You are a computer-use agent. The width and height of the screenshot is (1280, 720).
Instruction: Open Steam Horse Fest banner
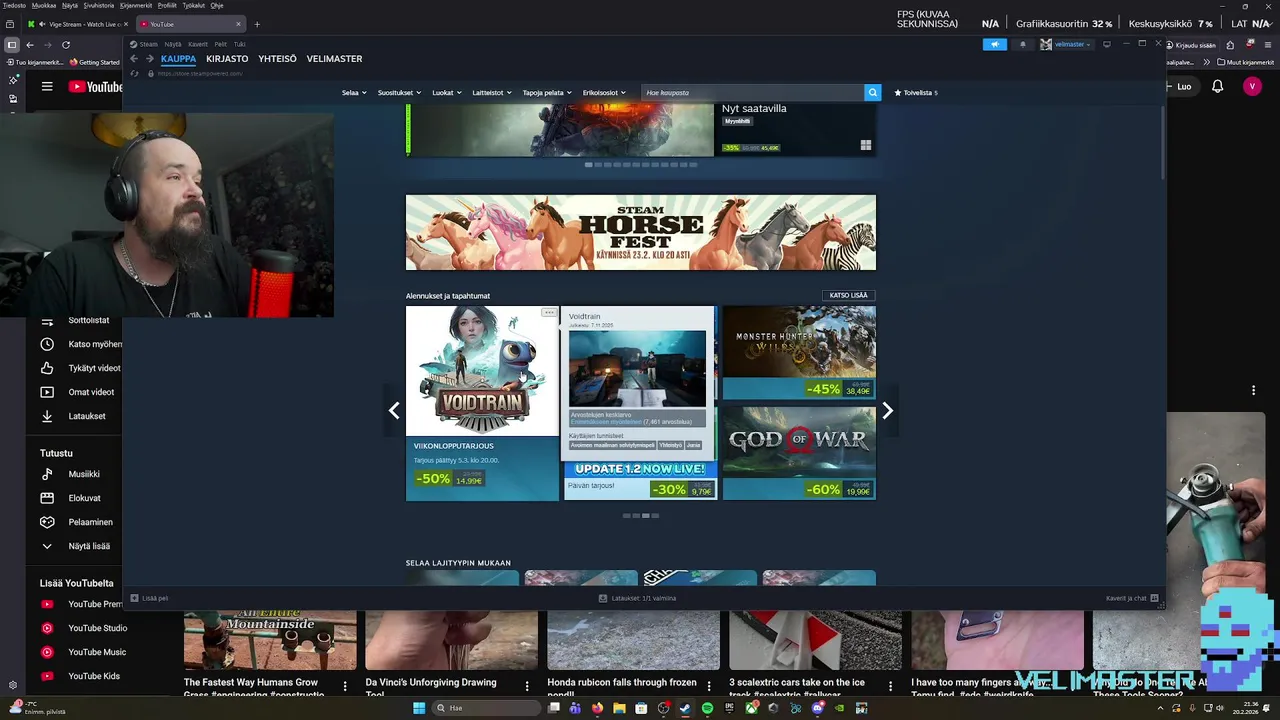pos(641,232)
